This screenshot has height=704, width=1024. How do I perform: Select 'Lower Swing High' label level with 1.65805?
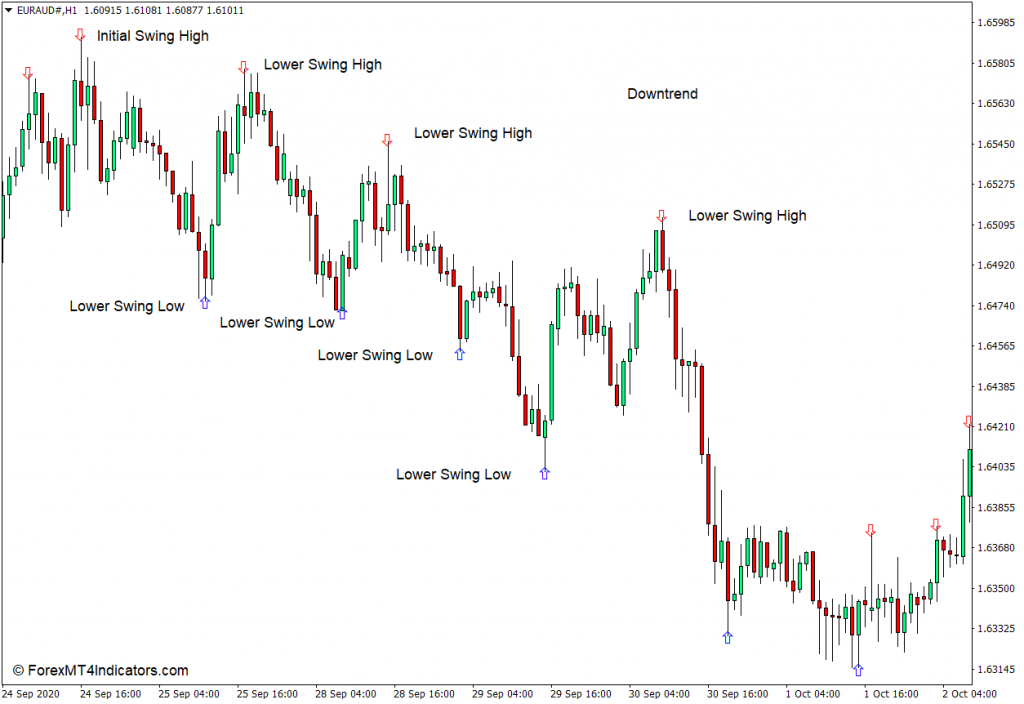[323, 65]
